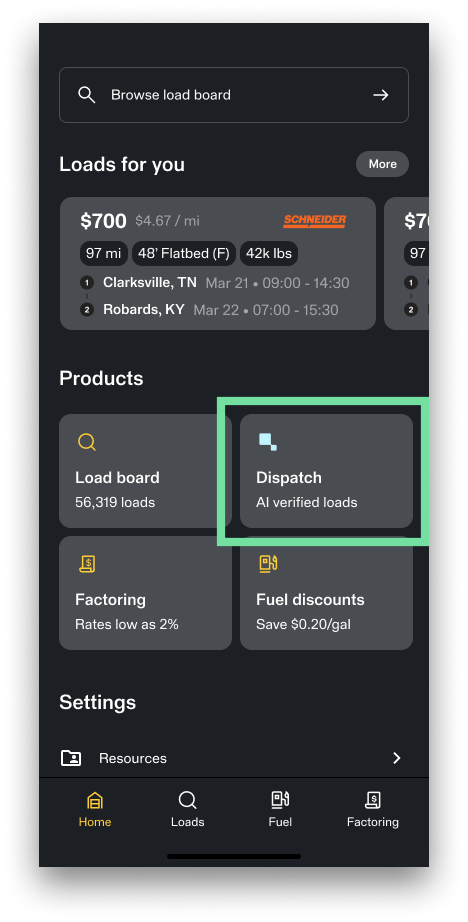Click the Schneider logo on load card

(315, 221)
